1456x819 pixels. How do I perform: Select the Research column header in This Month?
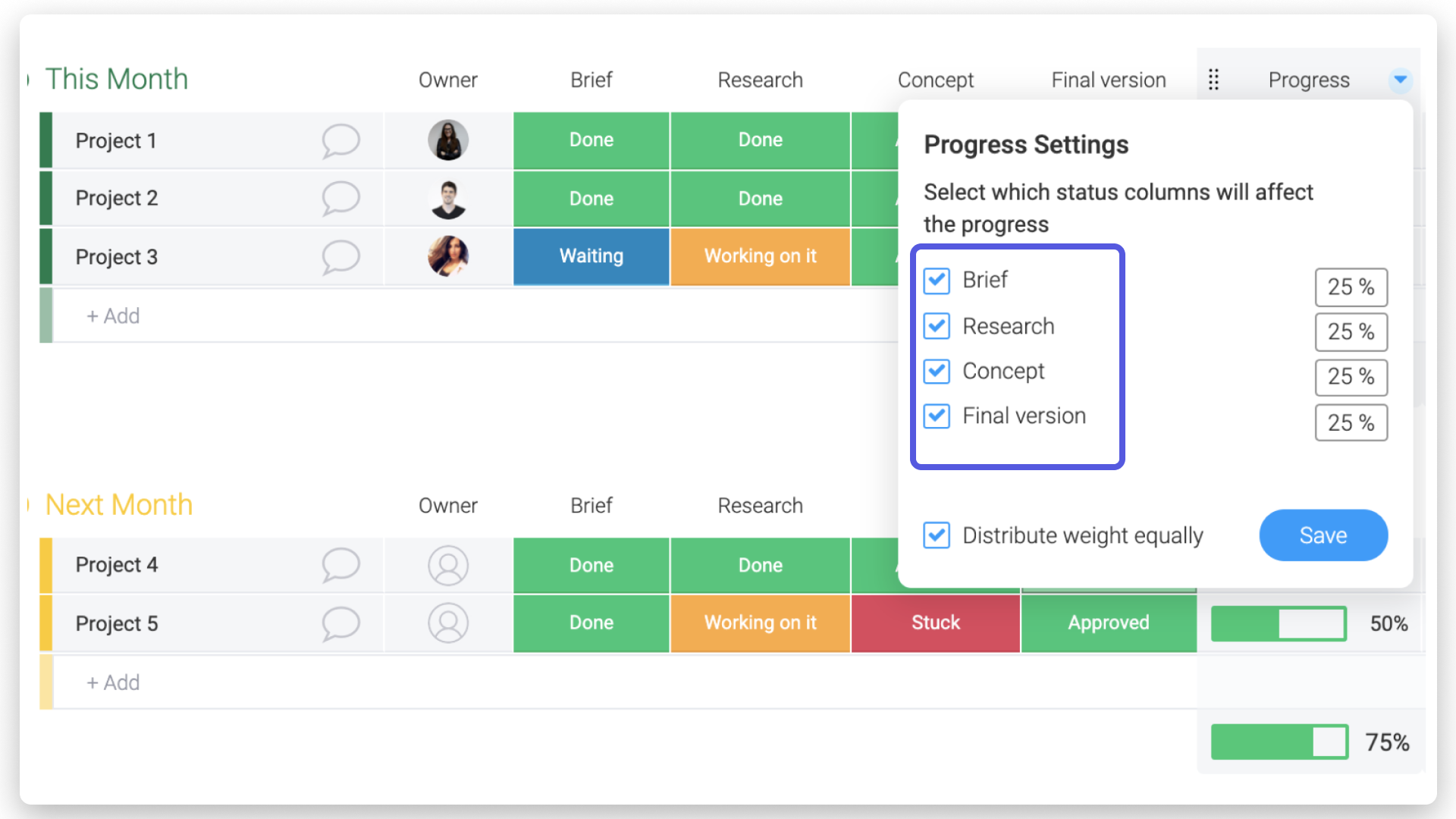click(760, 80)
